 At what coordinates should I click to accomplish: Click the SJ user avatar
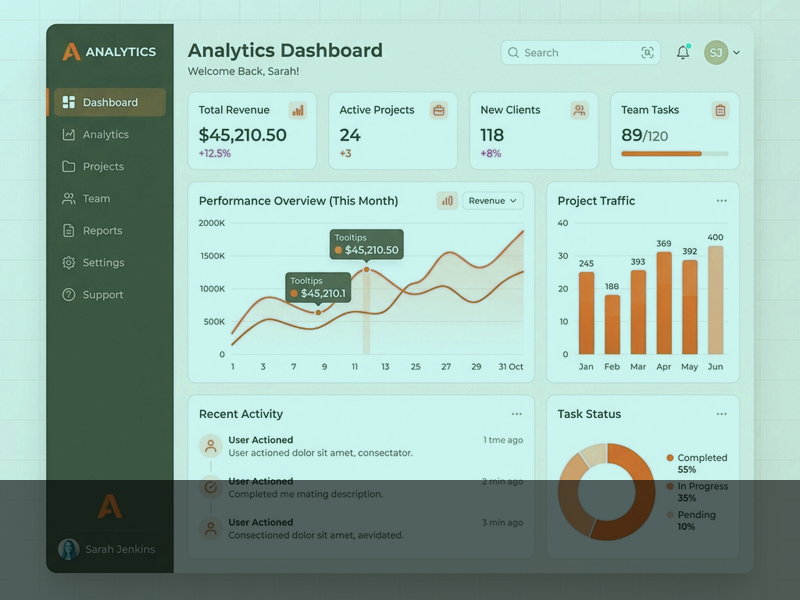pos(716,52)
